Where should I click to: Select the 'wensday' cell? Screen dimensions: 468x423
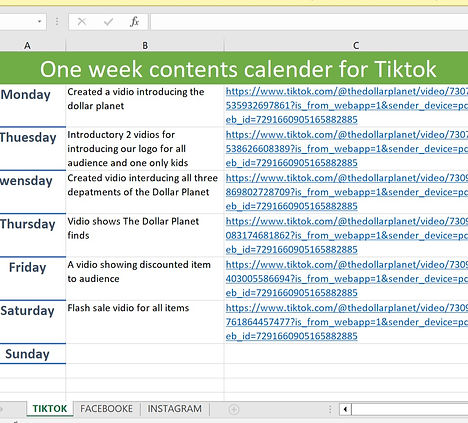[x=33, y=192]
